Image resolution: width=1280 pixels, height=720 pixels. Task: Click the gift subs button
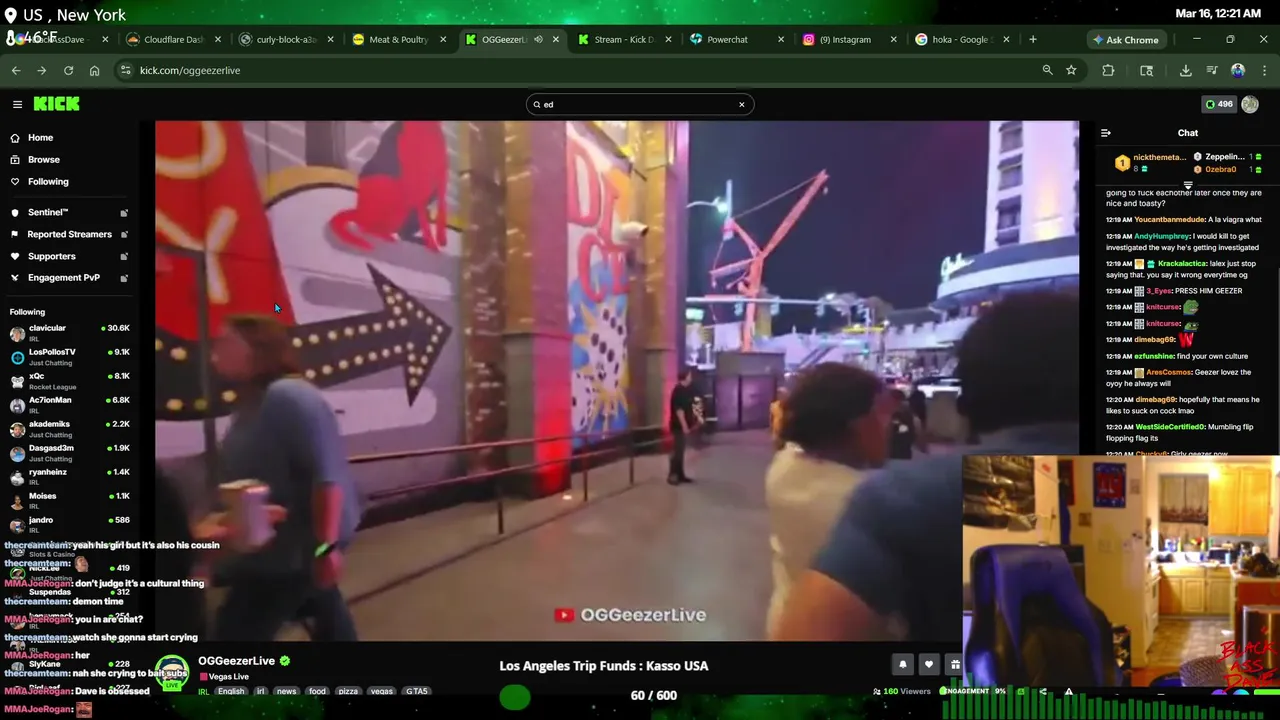(954, 664)
